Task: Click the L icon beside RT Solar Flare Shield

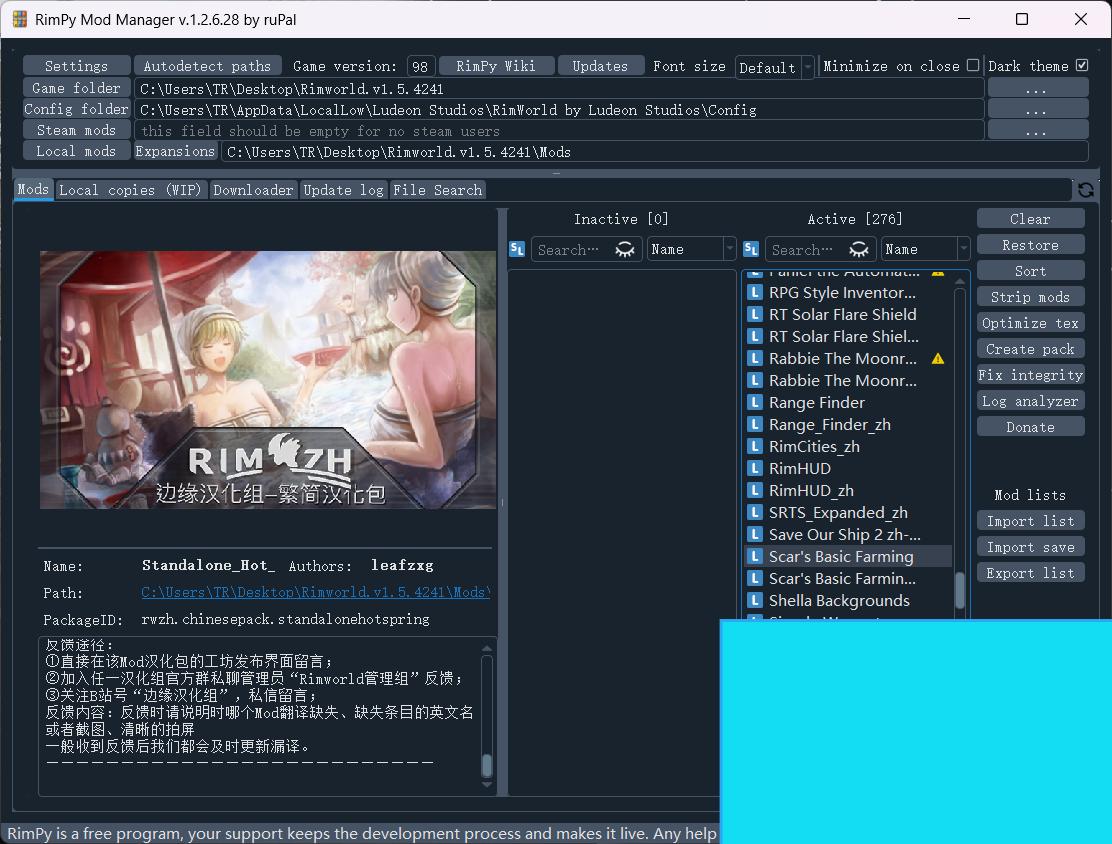Action: click(755, 315)
